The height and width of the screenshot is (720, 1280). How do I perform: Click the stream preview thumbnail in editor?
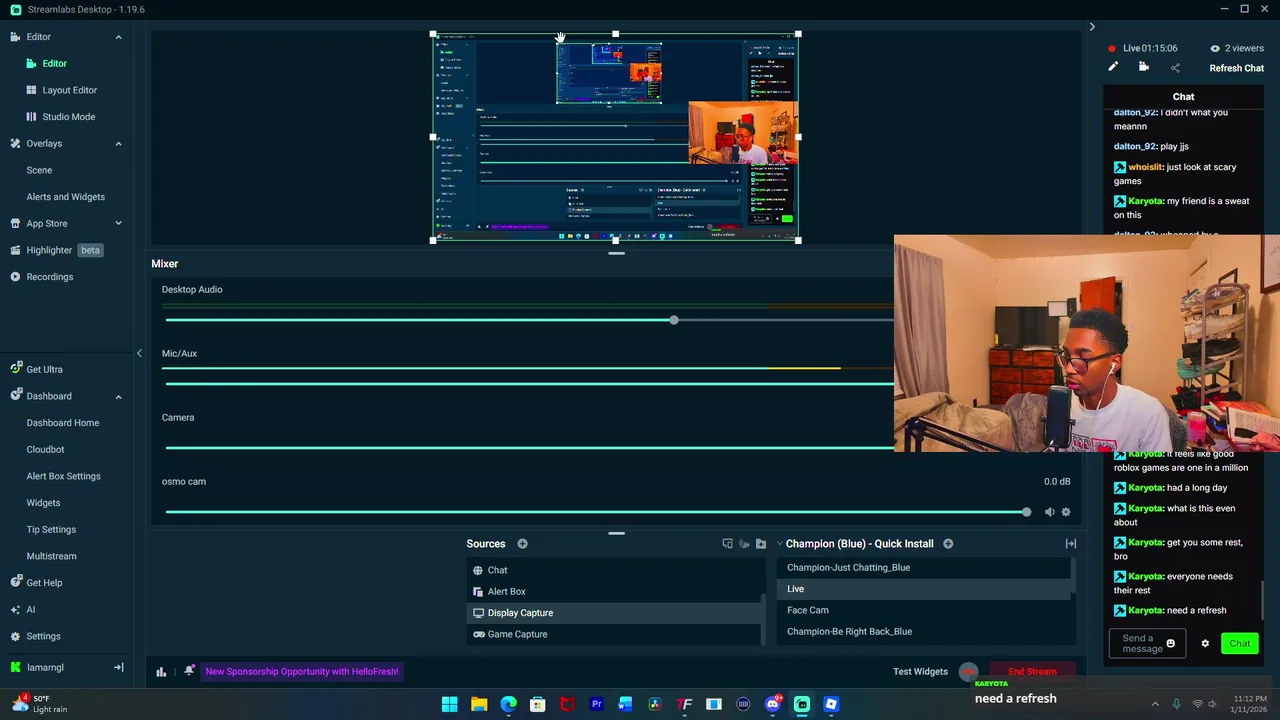click(615, 137)
